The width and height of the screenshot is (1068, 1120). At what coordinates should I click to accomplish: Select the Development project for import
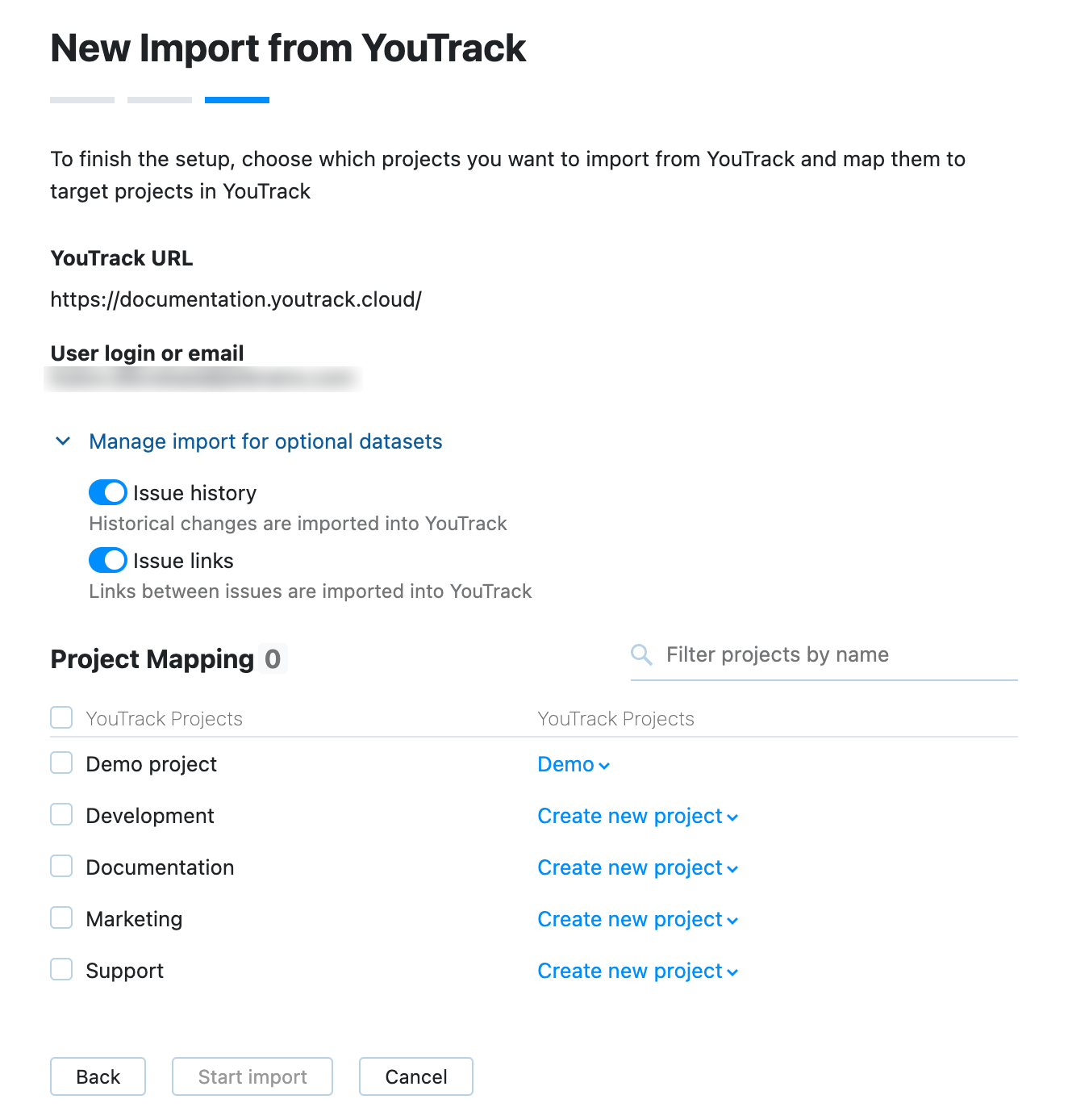(x=60, y=814)
